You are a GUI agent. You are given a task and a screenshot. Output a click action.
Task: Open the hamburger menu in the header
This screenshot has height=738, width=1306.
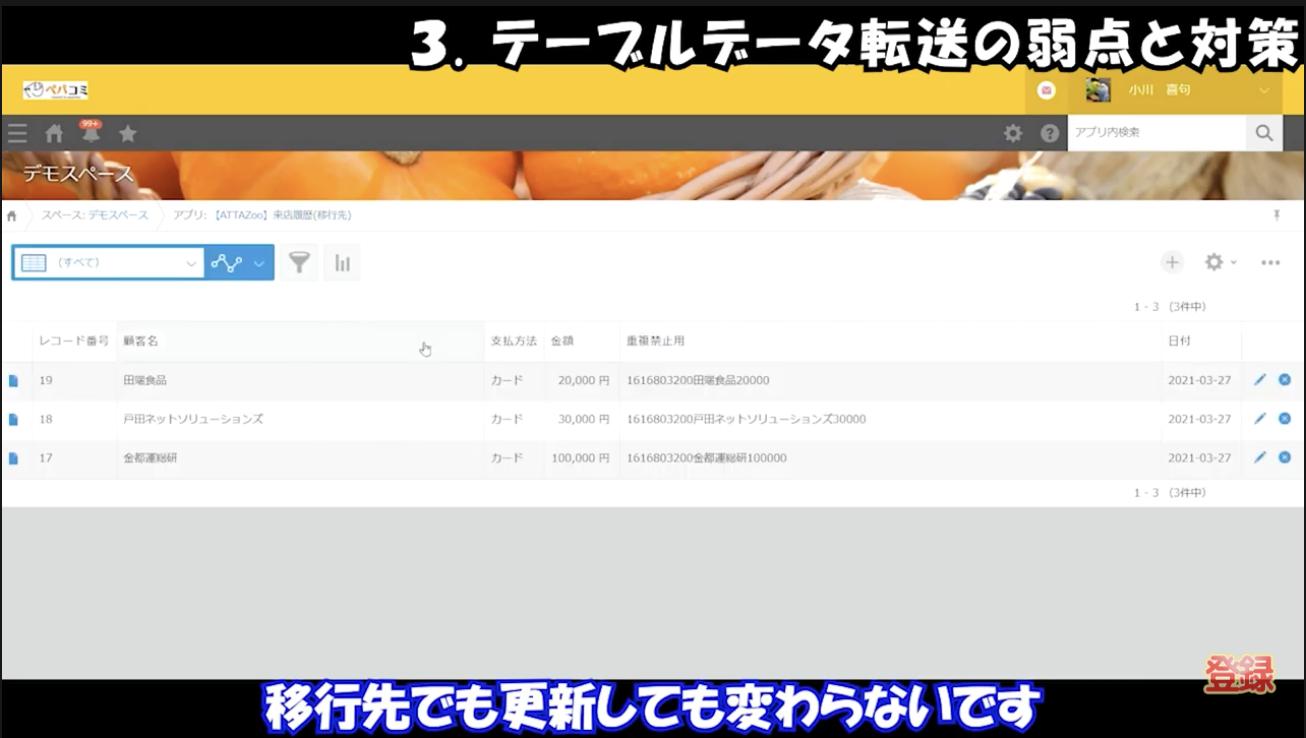[16, 132]
